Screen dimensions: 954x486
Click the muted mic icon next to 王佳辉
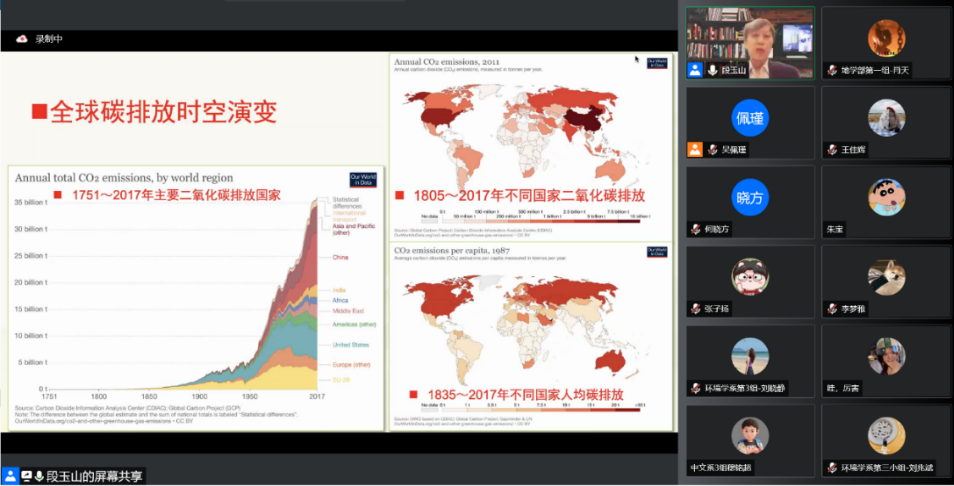point(831,150)
